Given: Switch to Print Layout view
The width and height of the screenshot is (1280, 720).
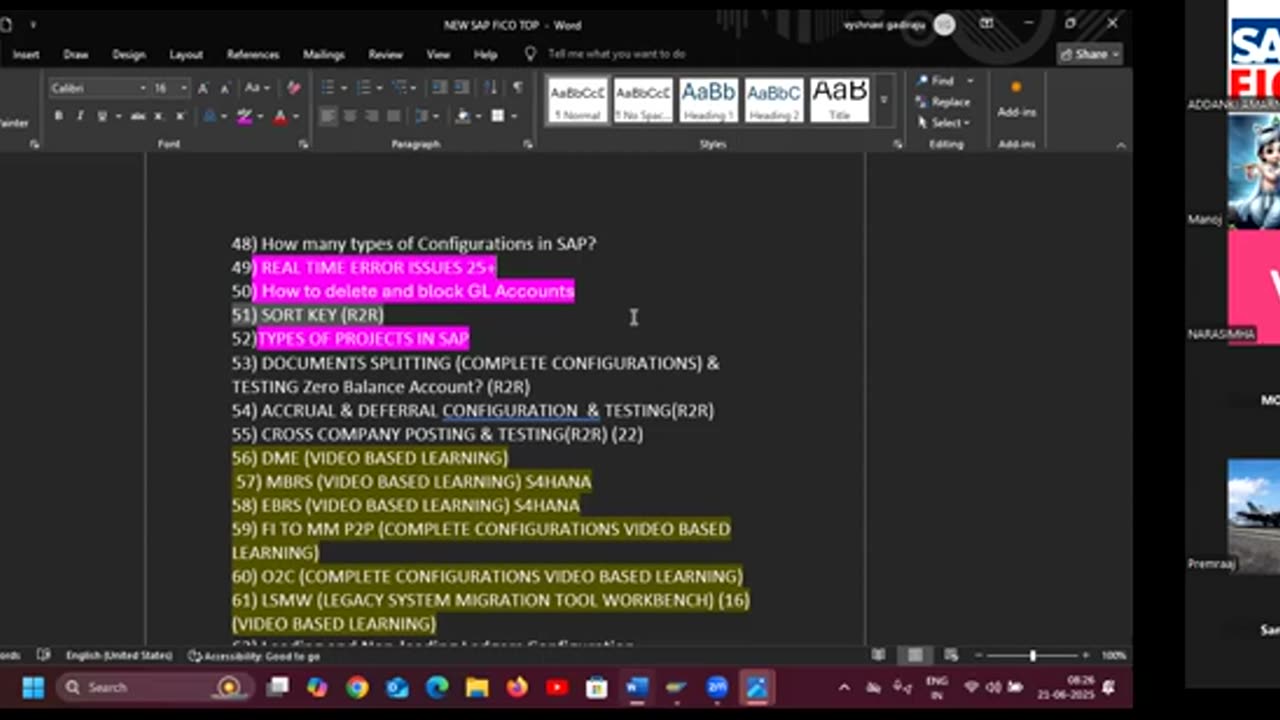Looking at the screenshot, I should (x=915, y=656).
